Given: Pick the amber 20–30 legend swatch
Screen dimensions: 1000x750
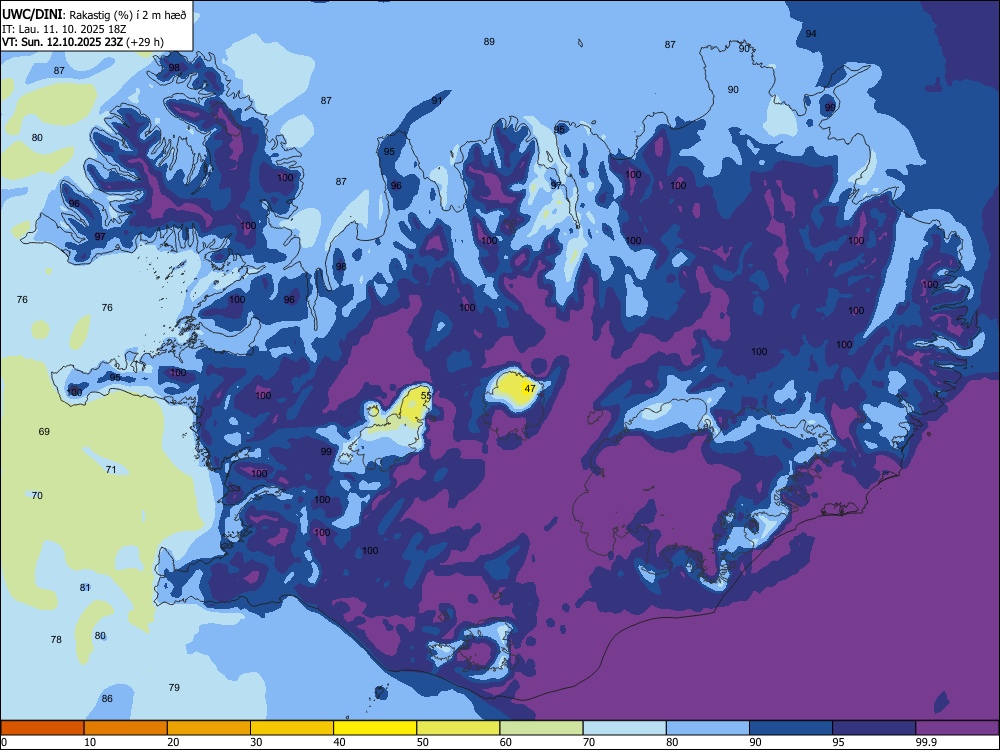Looking at the screenshot, I should click(209, 728).
